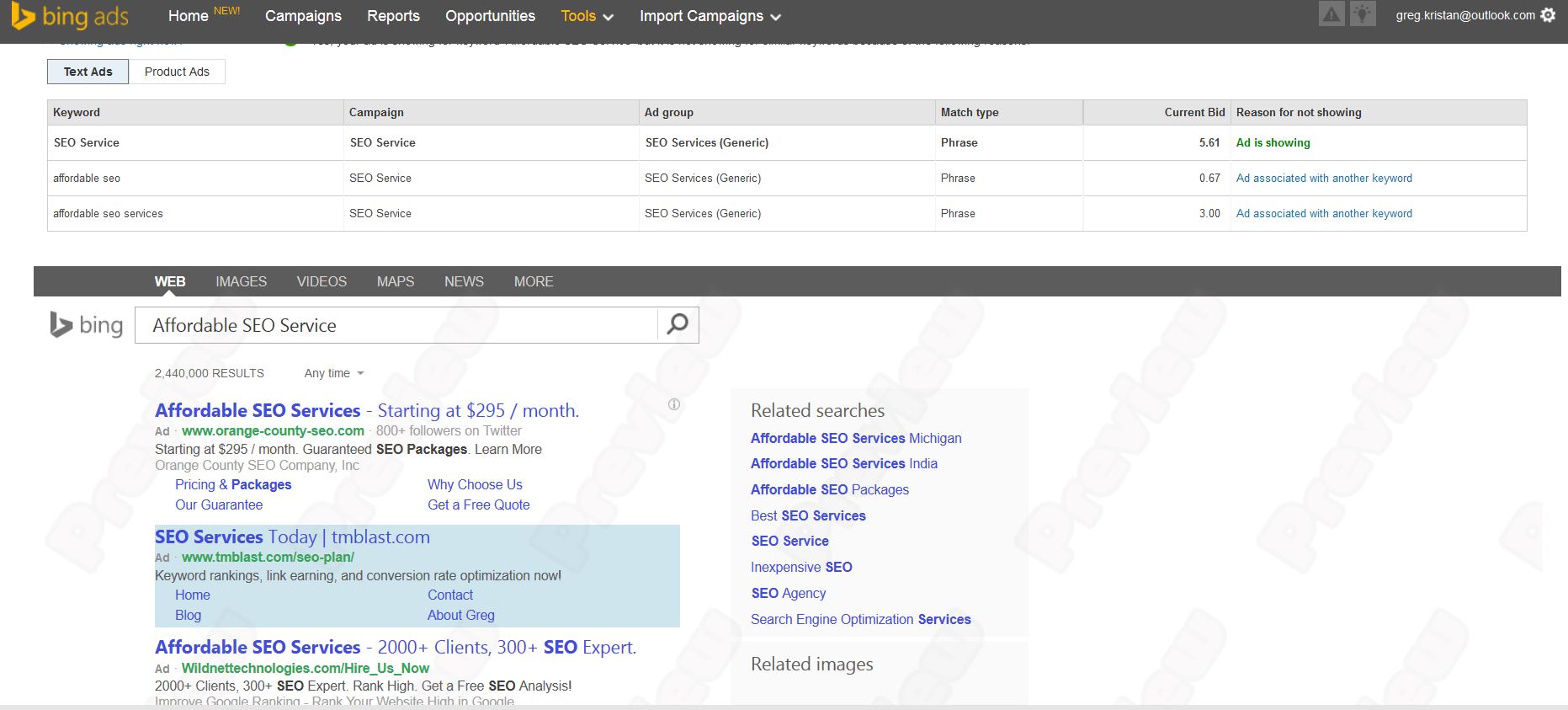Select the 'SEO Service' keyword cell
Image resolution: width=1568 pixels, height=710 pixels.
click(x=195, y=142)
